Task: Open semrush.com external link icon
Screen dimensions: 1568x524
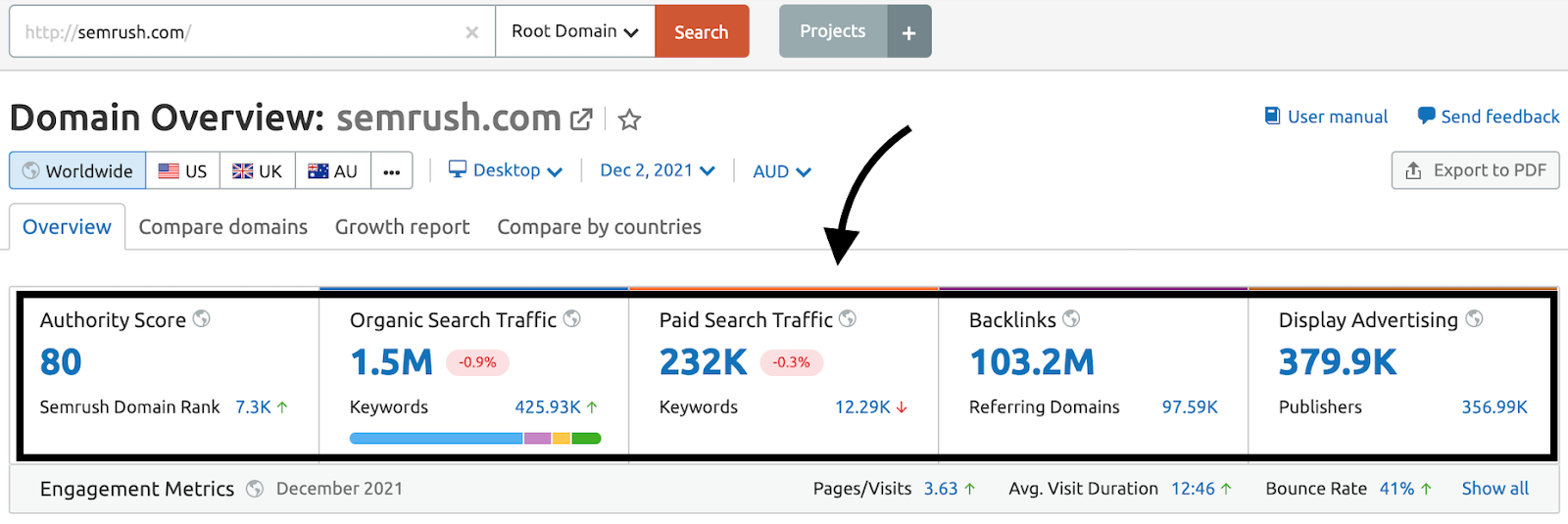Action: [x=581, y=119]
